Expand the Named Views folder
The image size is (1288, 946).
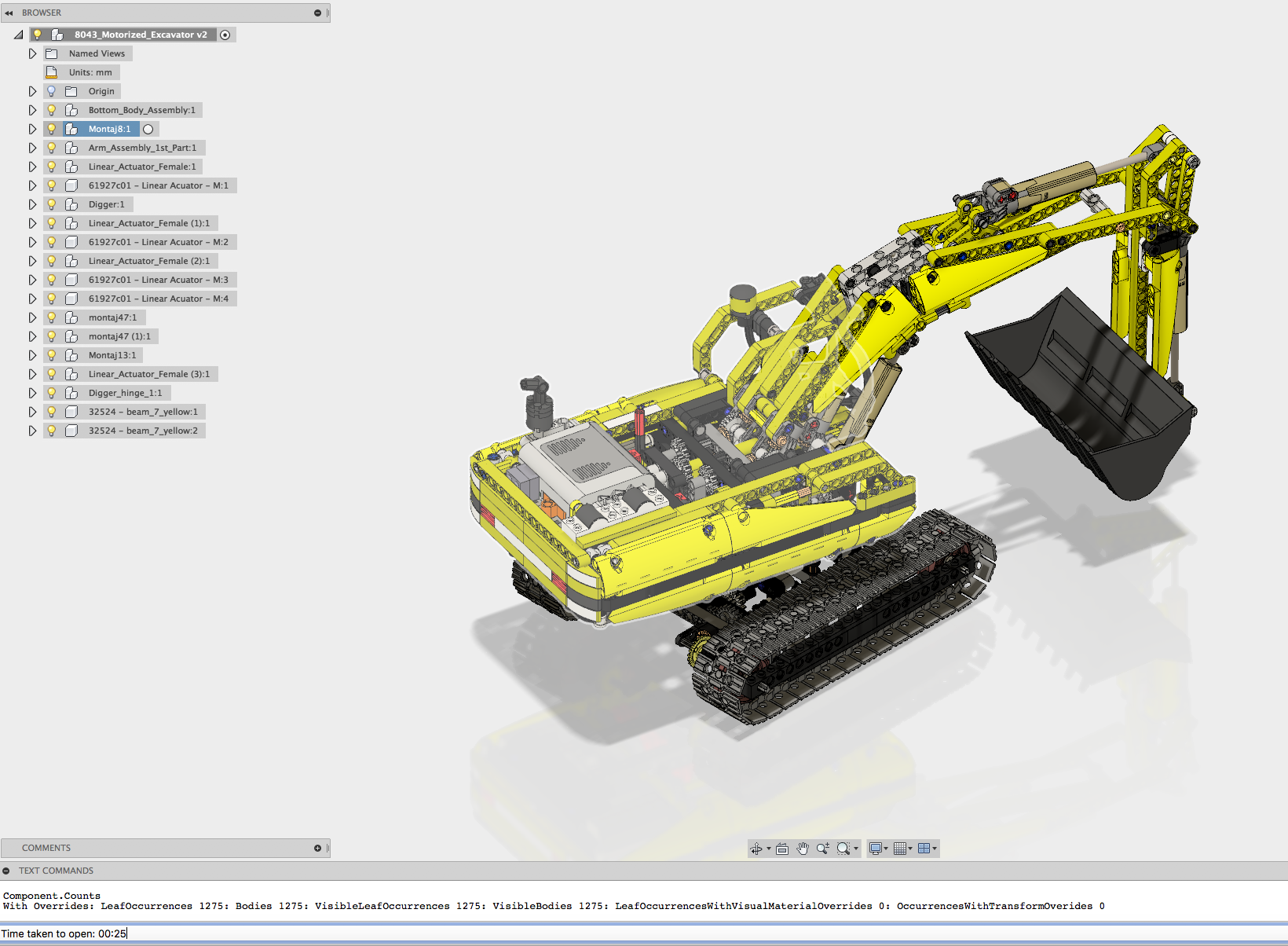point(32,53)
